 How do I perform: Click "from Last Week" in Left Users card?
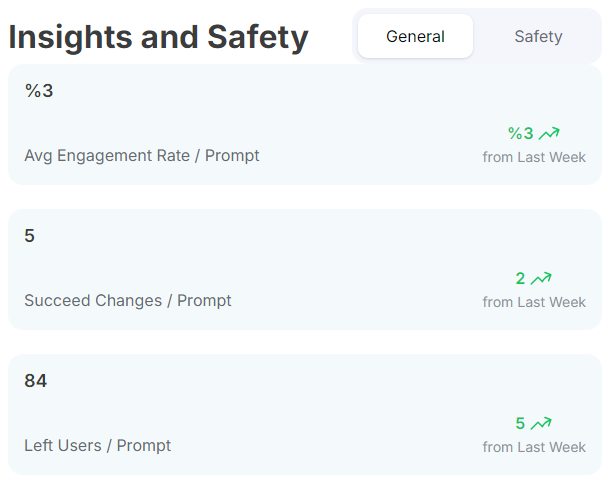coord(534,447)
